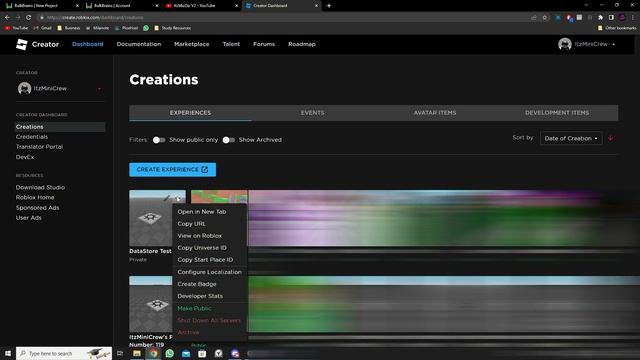The image size is (640, 360).
Task: Open Translator Portal in the sidebar
Action: coord(39,147)
